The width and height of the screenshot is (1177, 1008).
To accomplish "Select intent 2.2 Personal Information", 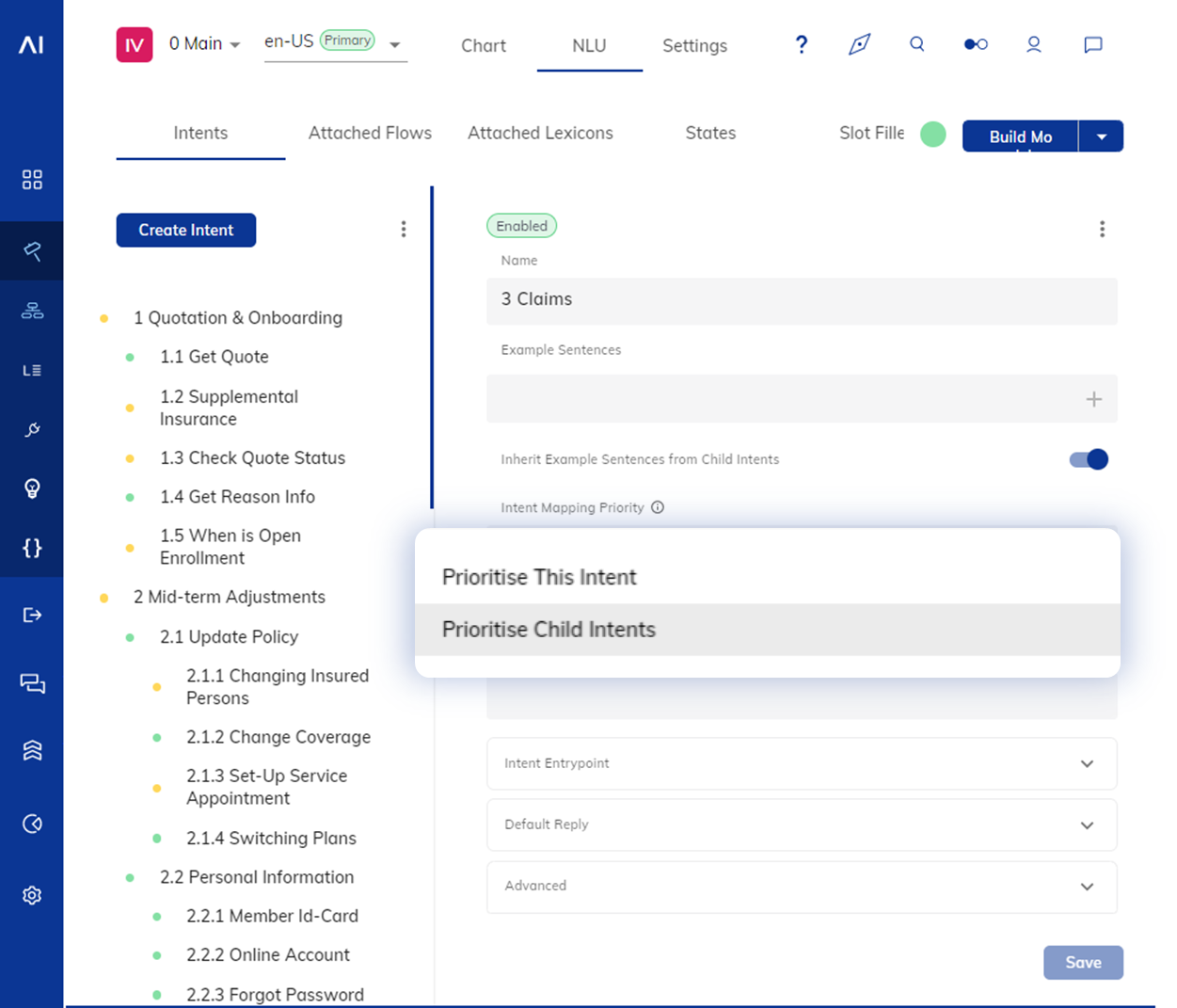I will pos(257,877).
